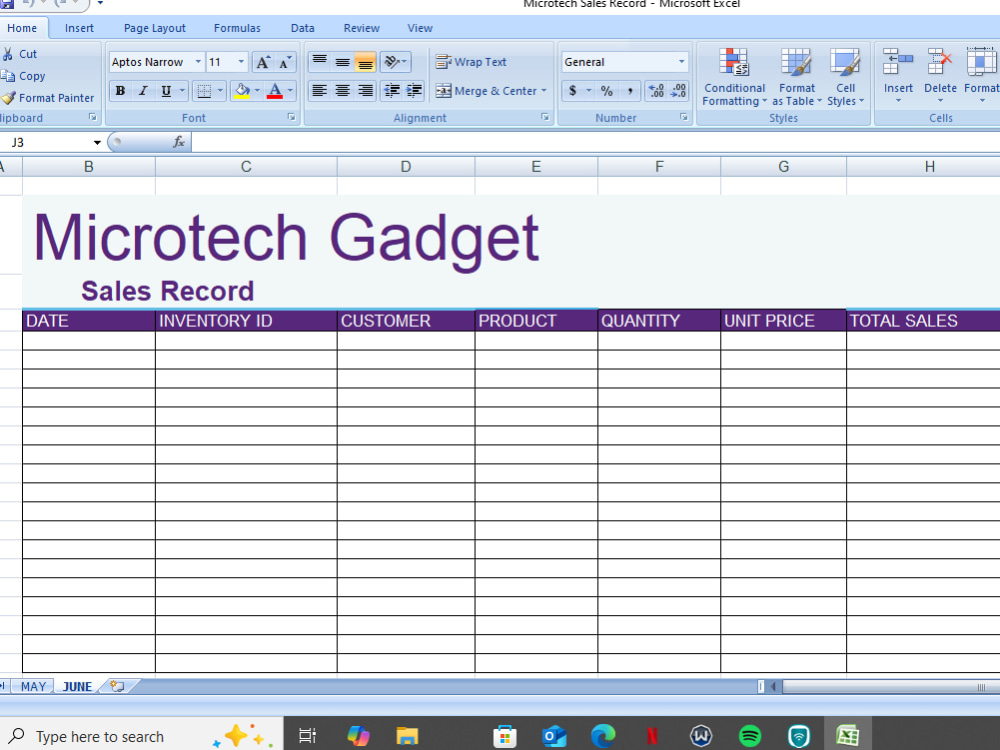Open the Aptos Narrow font name dropdown
The image size is (1000, 750).
pos(198,62)
